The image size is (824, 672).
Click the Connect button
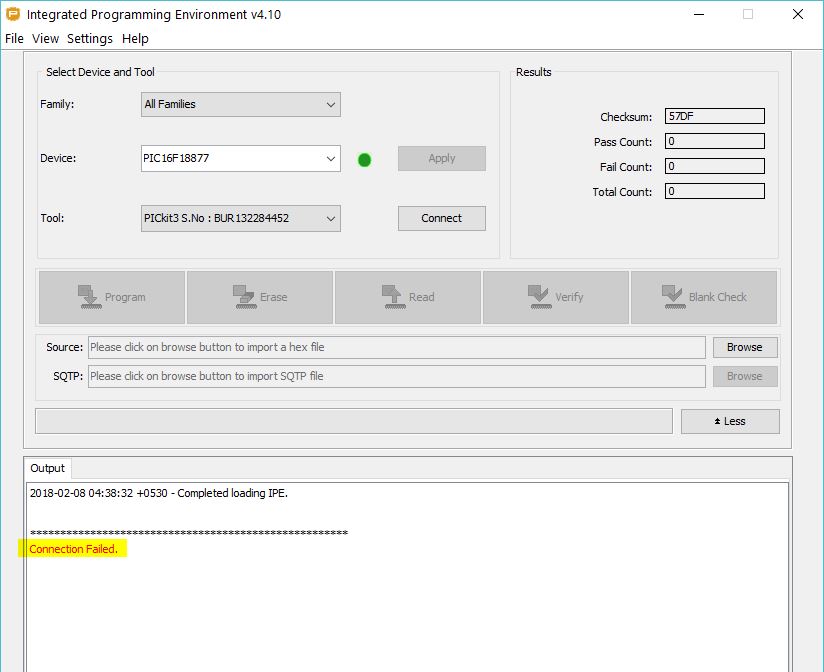(x=441, y=218)
